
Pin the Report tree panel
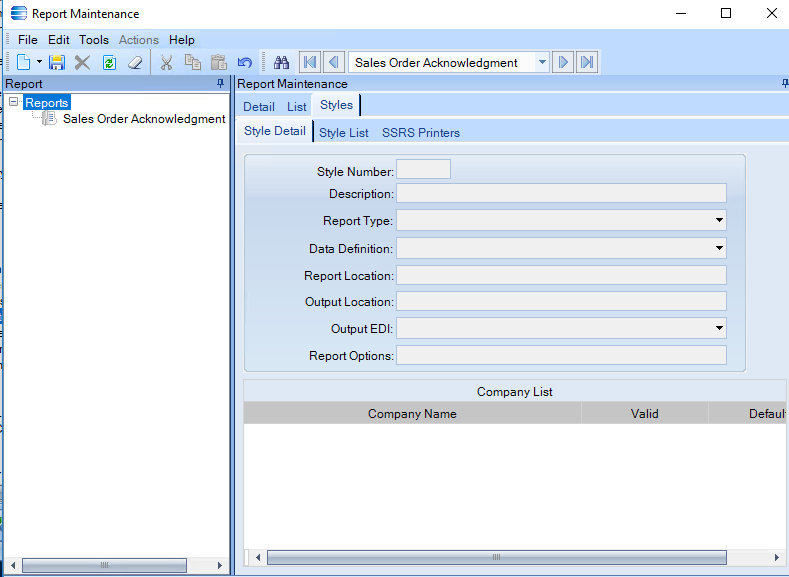tap(220, 84)
